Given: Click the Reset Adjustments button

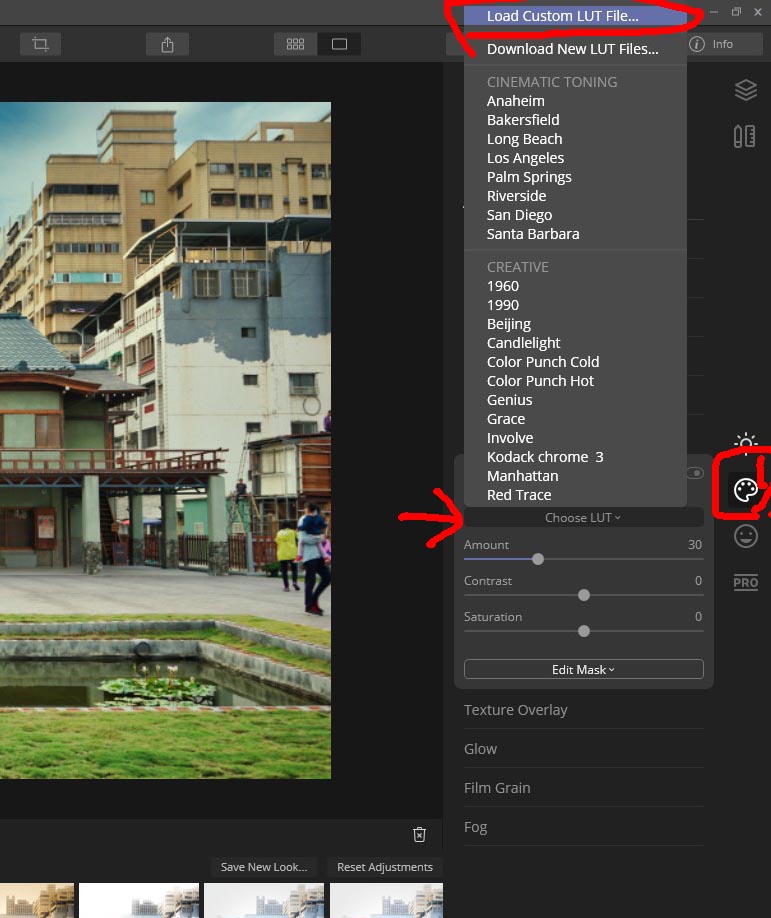Looking at the screenshot, I should pyautogui.click(x=384, y=867).
